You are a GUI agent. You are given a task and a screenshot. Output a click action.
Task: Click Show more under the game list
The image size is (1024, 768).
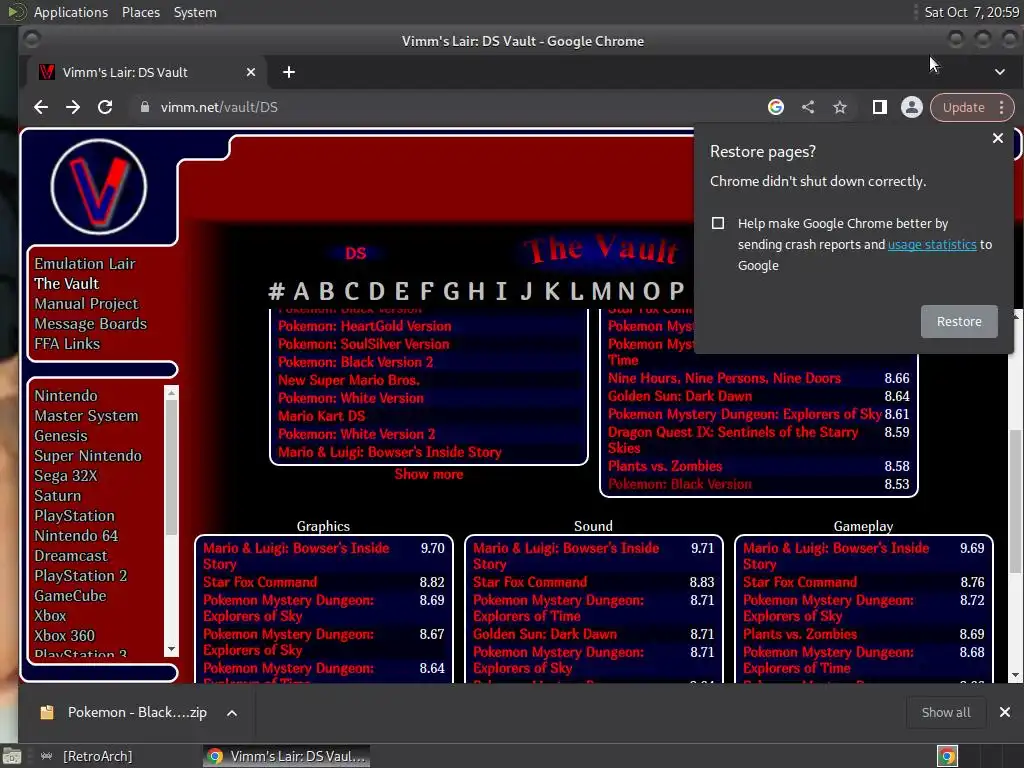(428, 474)
